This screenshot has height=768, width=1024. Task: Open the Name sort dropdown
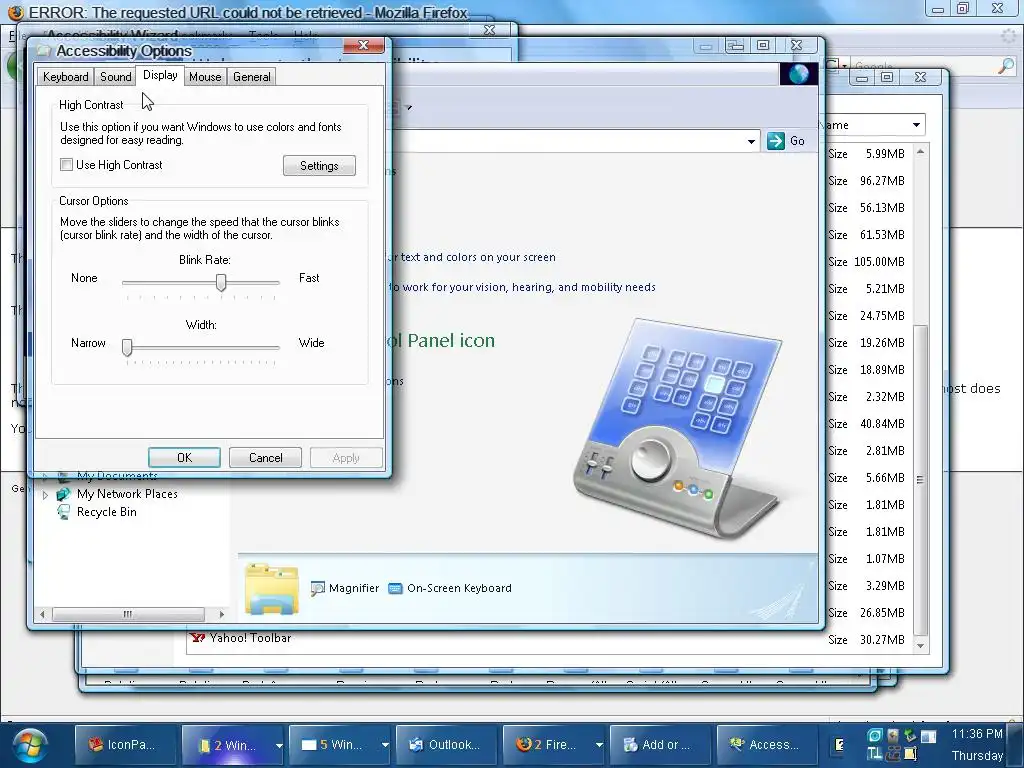[x=916, y=125]
